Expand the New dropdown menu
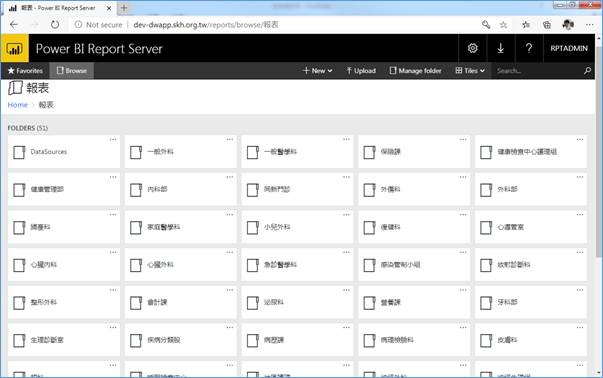This screenshot has height=378, width=603. tap(317, 71)
